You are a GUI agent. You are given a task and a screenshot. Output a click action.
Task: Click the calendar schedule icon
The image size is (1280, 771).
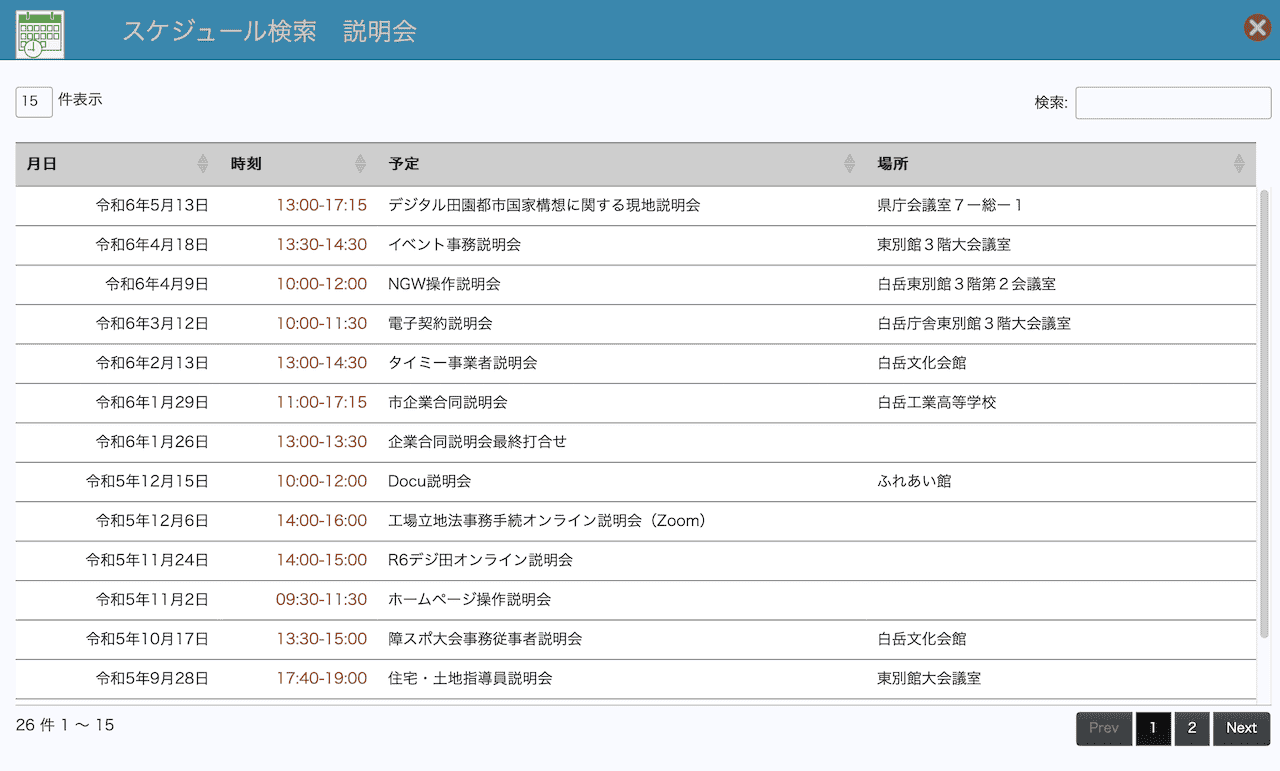point(40,32)
